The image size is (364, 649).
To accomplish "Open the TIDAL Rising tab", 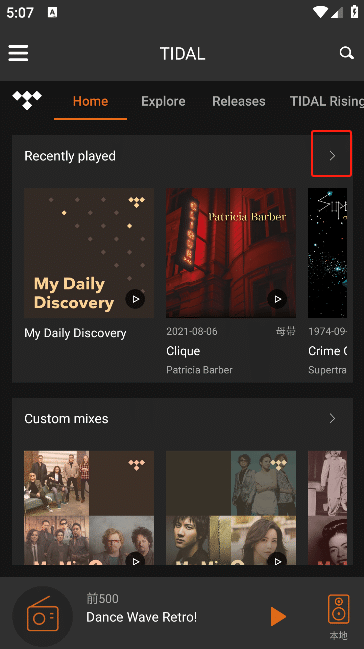I will [x=326, y=101].
